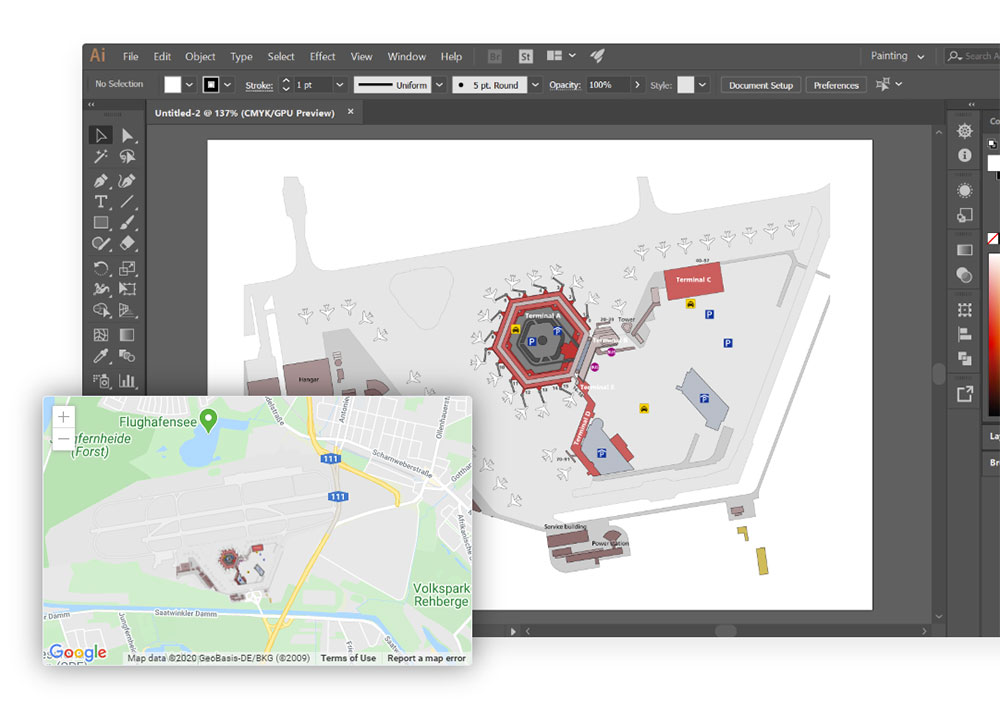Expand the Opacity value arrow
The height and width of the screenshot is (713, 1000).
pyautogui.click(x=636, y=85)
